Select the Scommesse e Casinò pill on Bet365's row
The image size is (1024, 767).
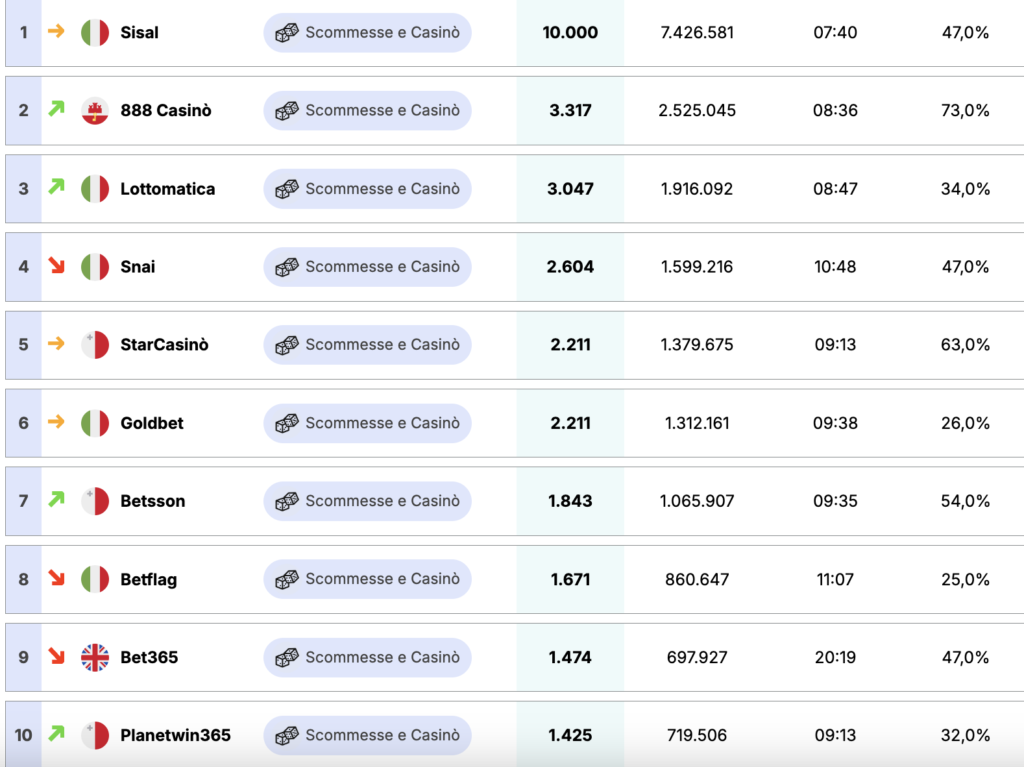click(x=367, y=657)
